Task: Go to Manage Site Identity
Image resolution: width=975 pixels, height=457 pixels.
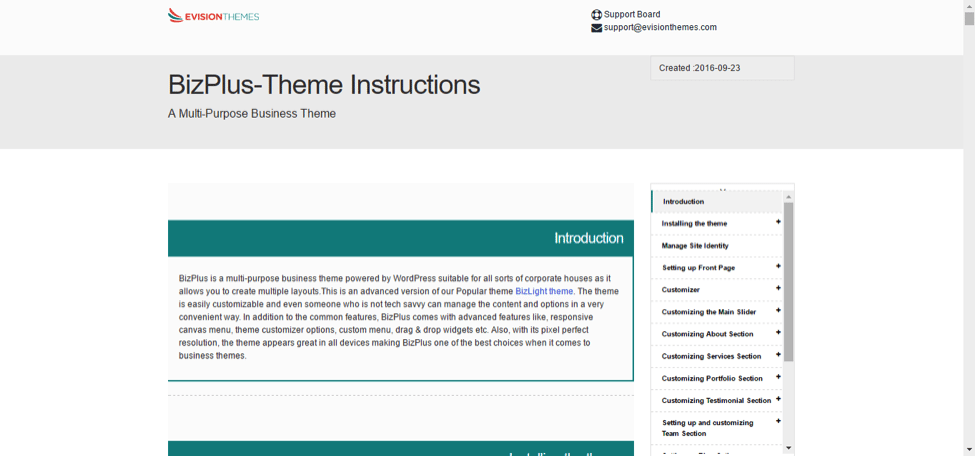Action: tap(695, 246)
